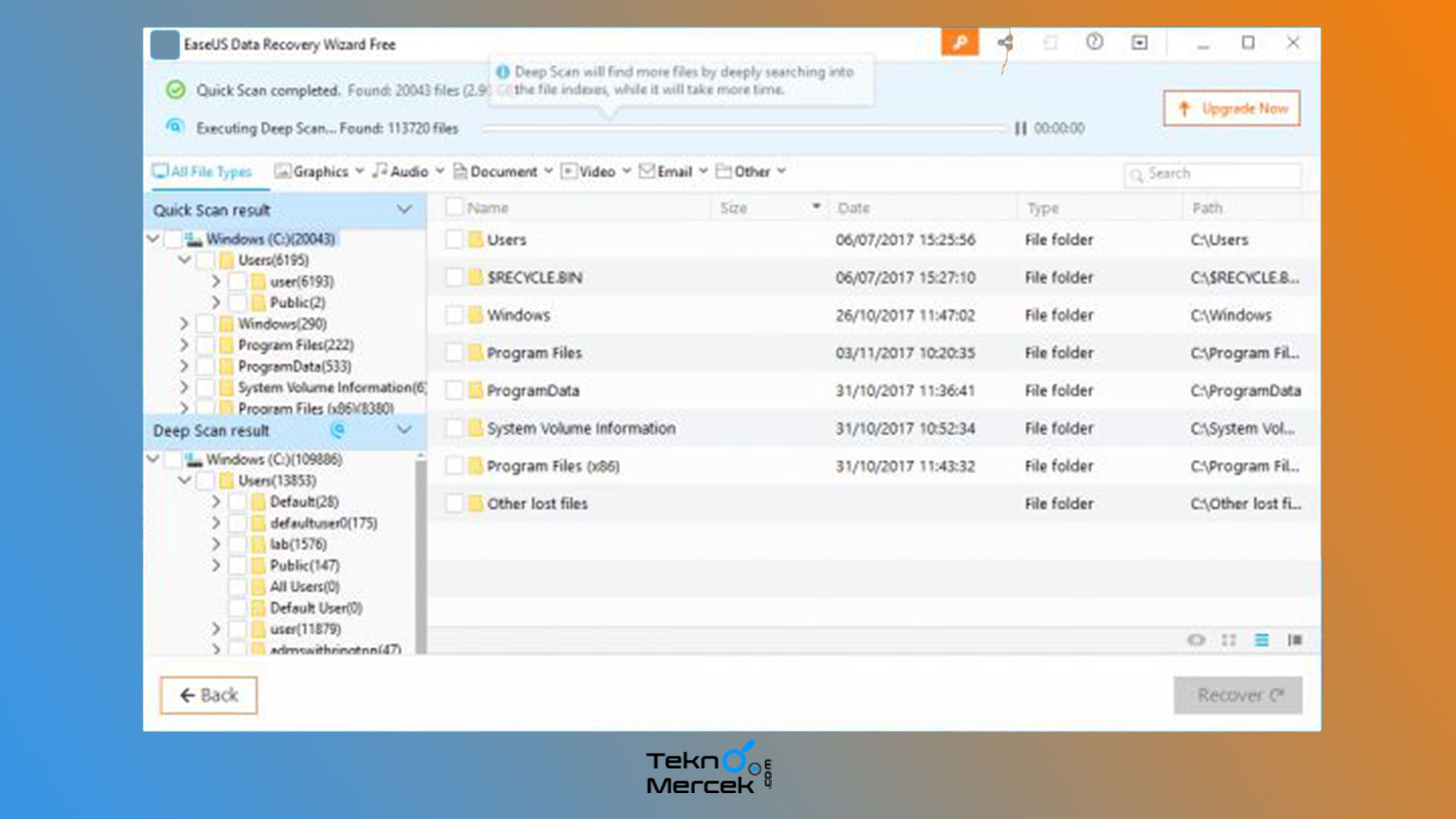The image size is (1456, 819).
Task: Open the Other filter dropdown
Action: pos(752,172)
